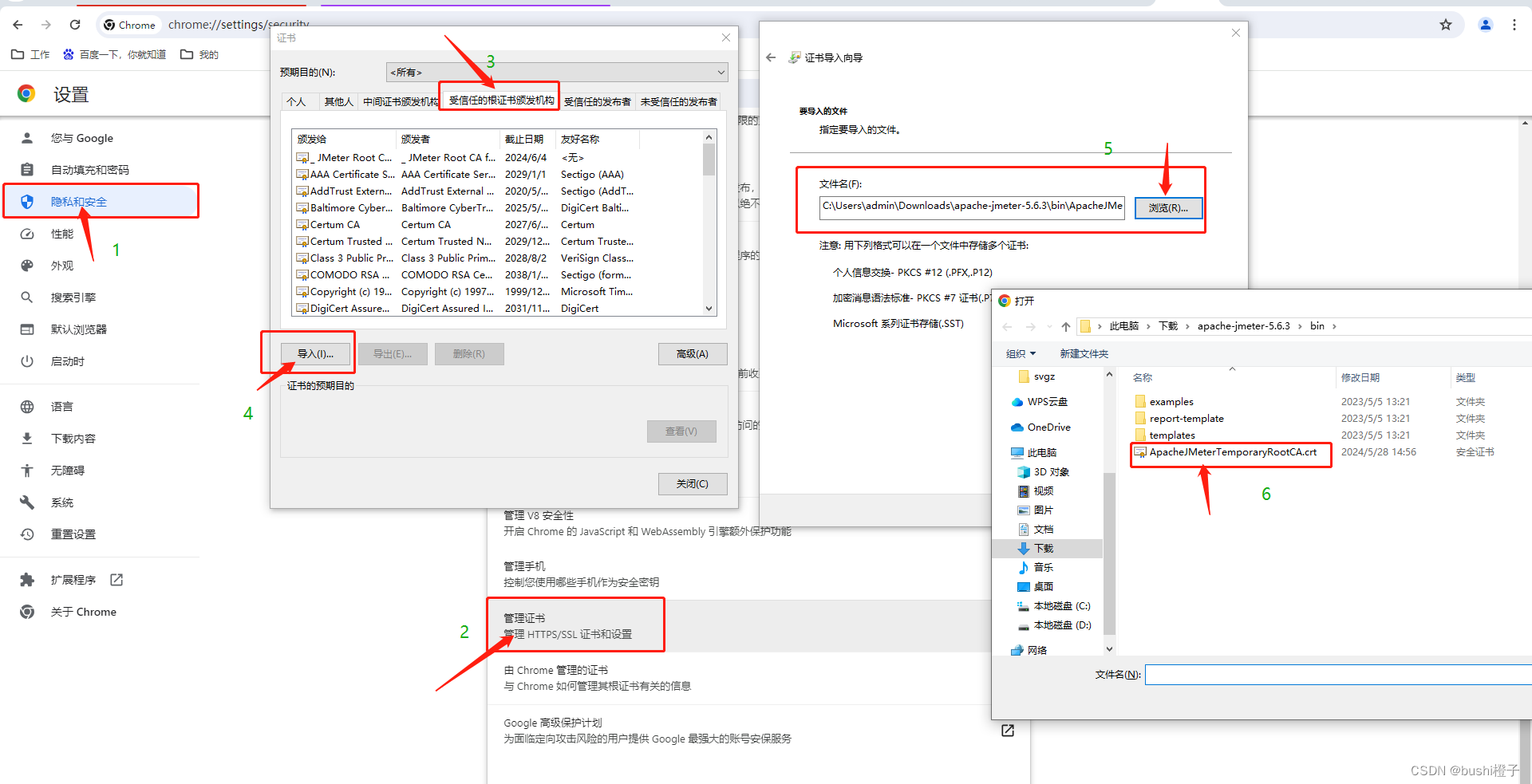Click 新建文件夹 in 打开 dialog
1532x784 pixels.
point(1084,353)
